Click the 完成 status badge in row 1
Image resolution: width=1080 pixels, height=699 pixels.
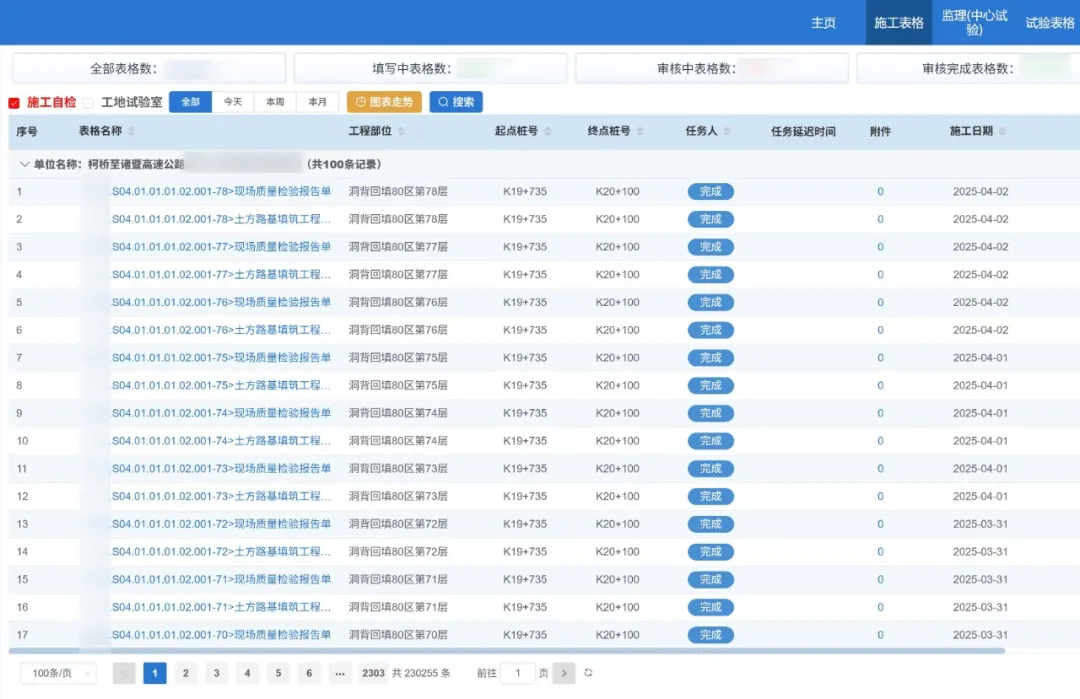point(710,191)
